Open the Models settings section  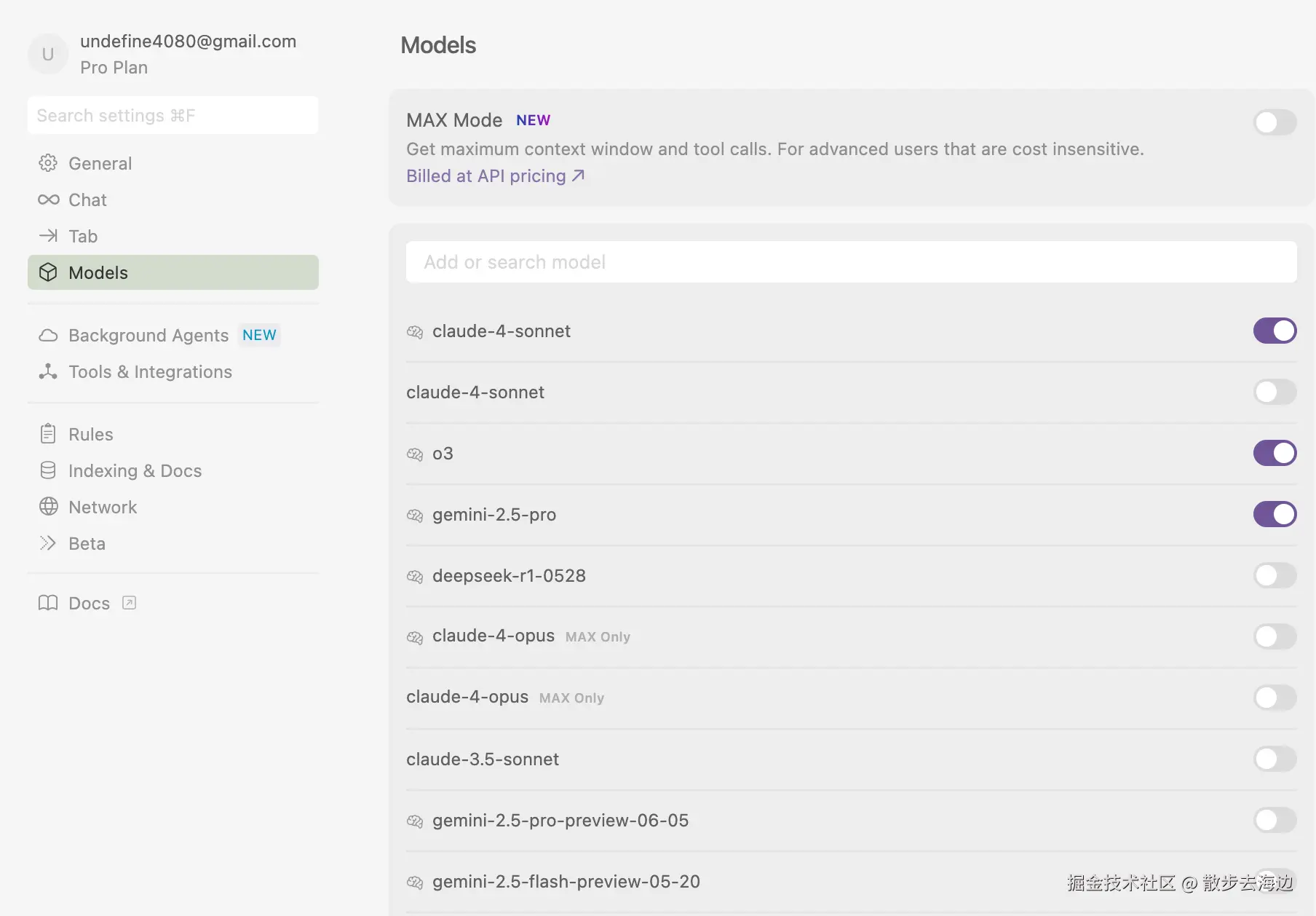173,272
